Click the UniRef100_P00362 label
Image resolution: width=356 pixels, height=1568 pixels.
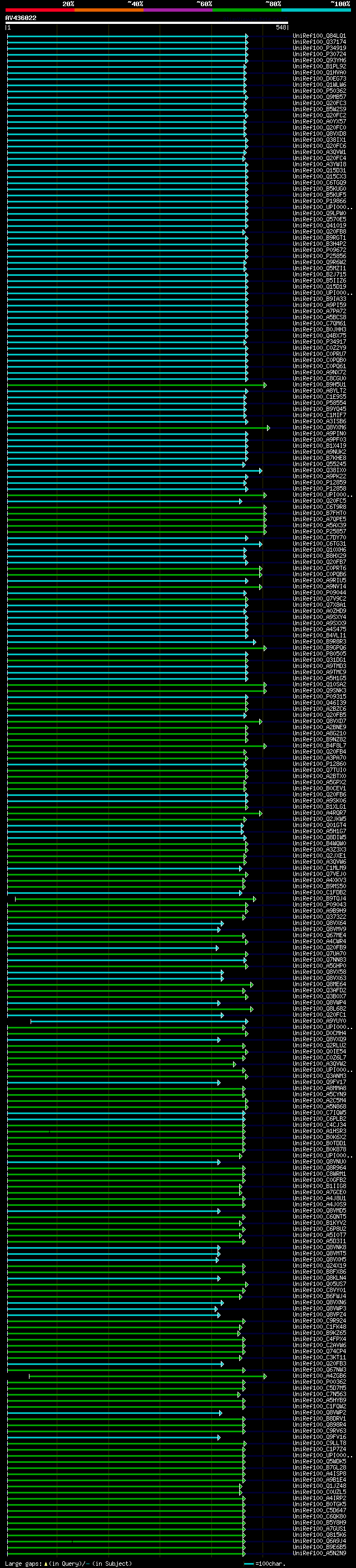[319, 1382]
